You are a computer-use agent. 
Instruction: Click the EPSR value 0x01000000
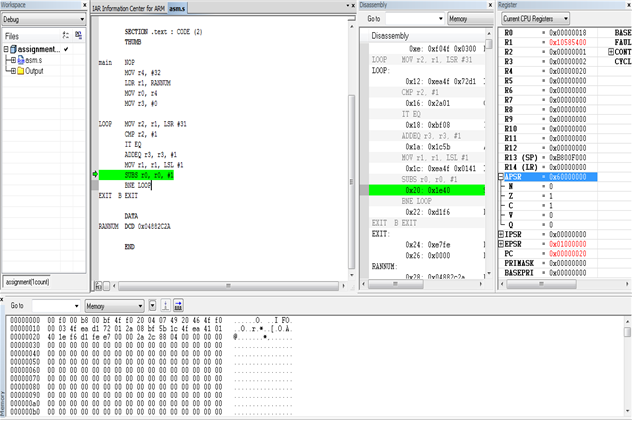point(568,244)
